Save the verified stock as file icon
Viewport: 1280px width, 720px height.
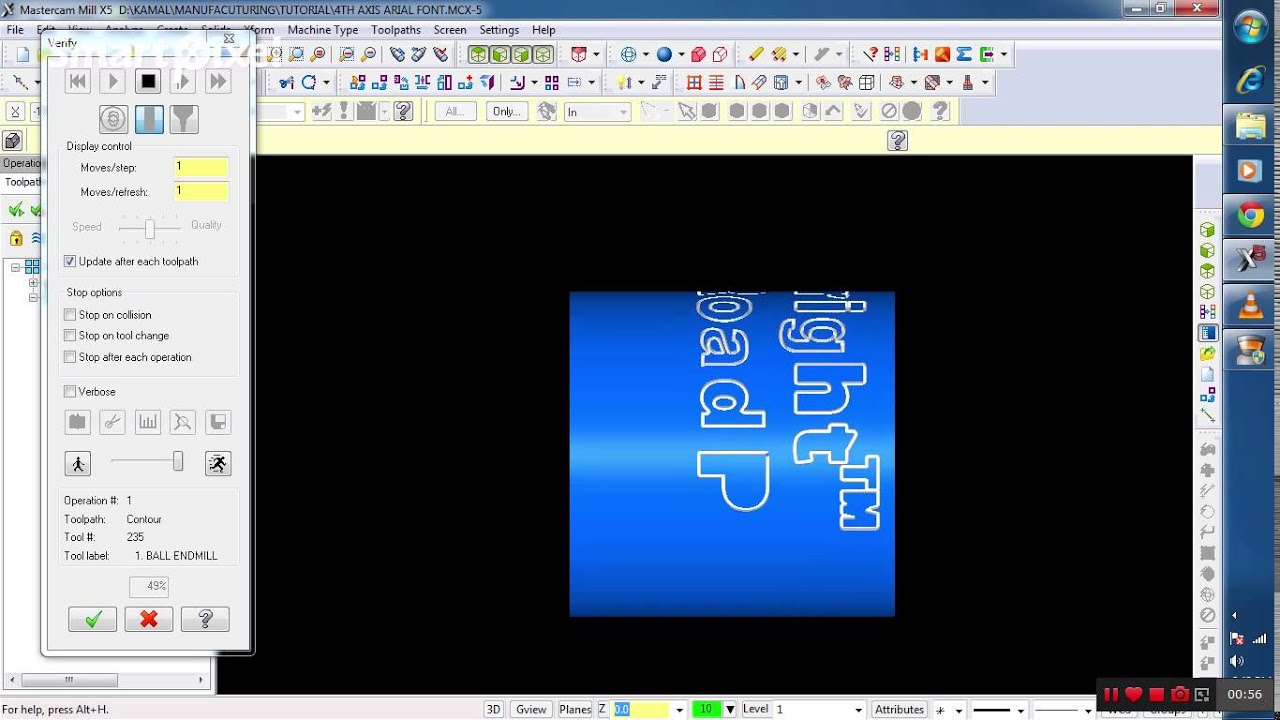point(218,422)
